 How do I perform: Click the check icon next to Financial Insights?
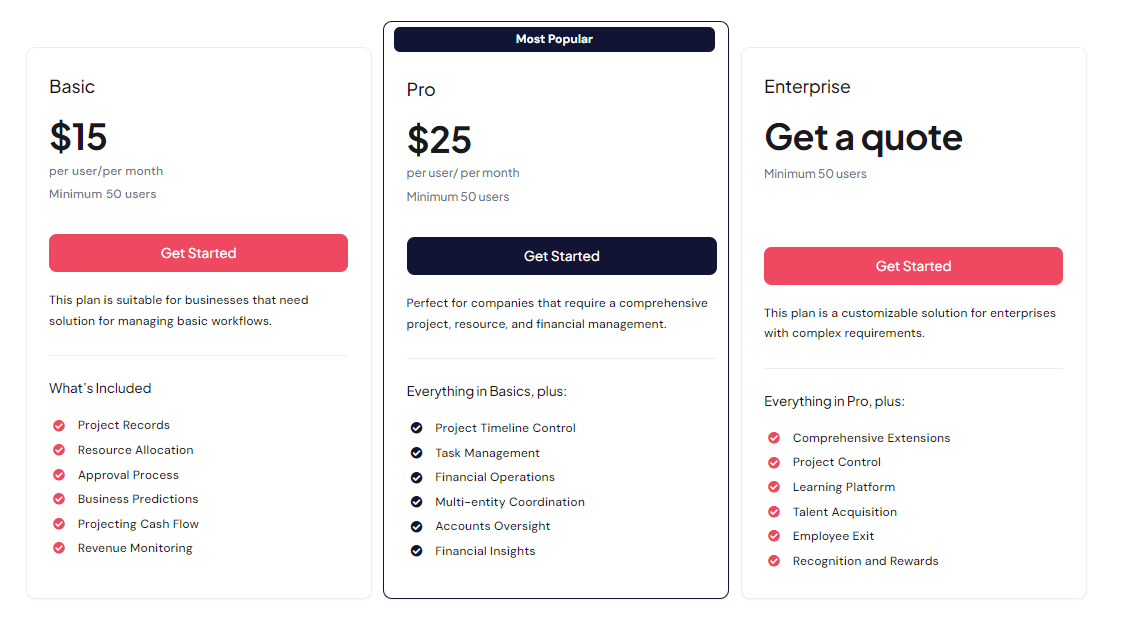tap(416, 551)
